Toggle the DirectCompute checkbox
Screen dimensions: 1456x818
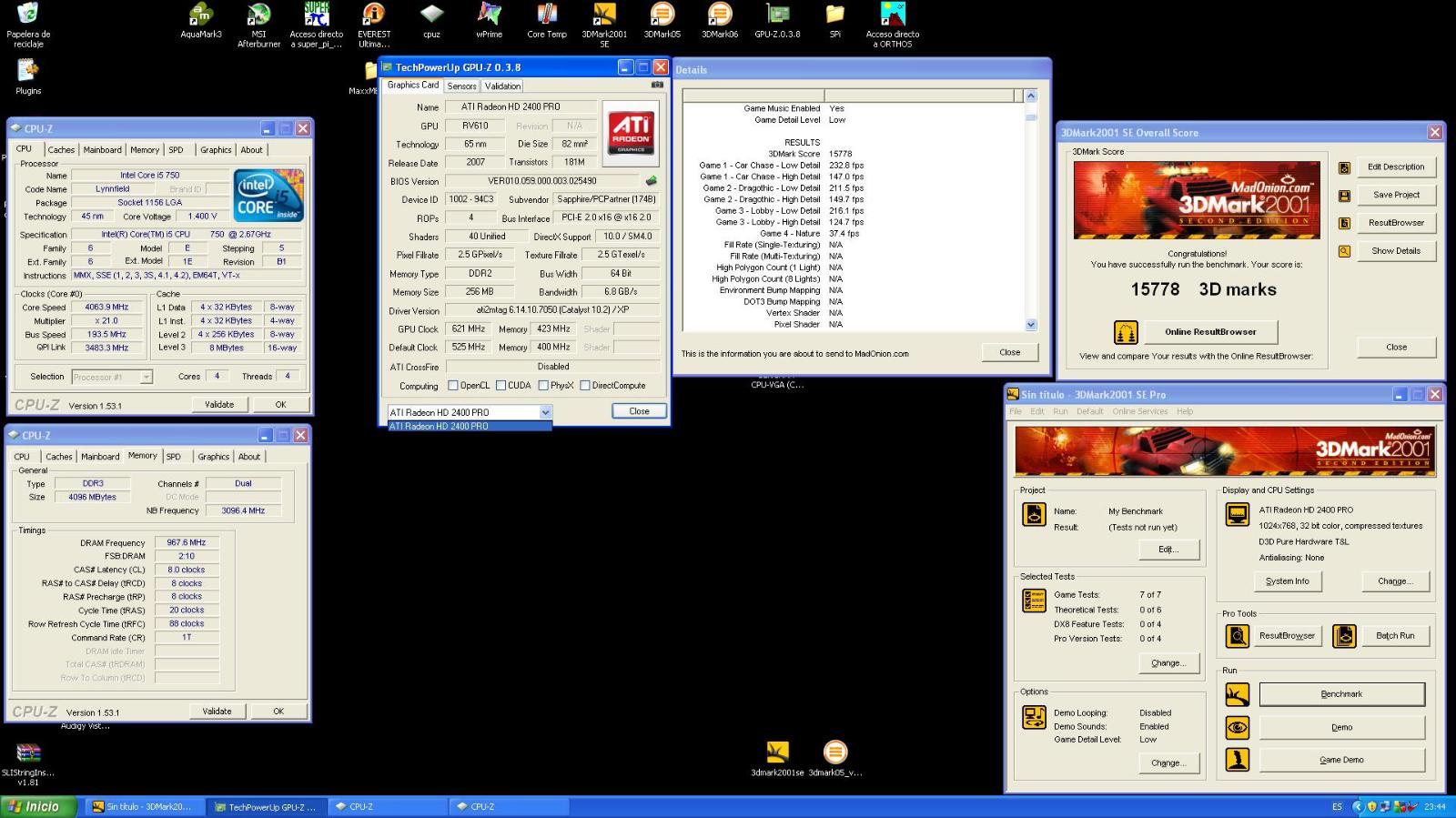click(x=585, y=386)
